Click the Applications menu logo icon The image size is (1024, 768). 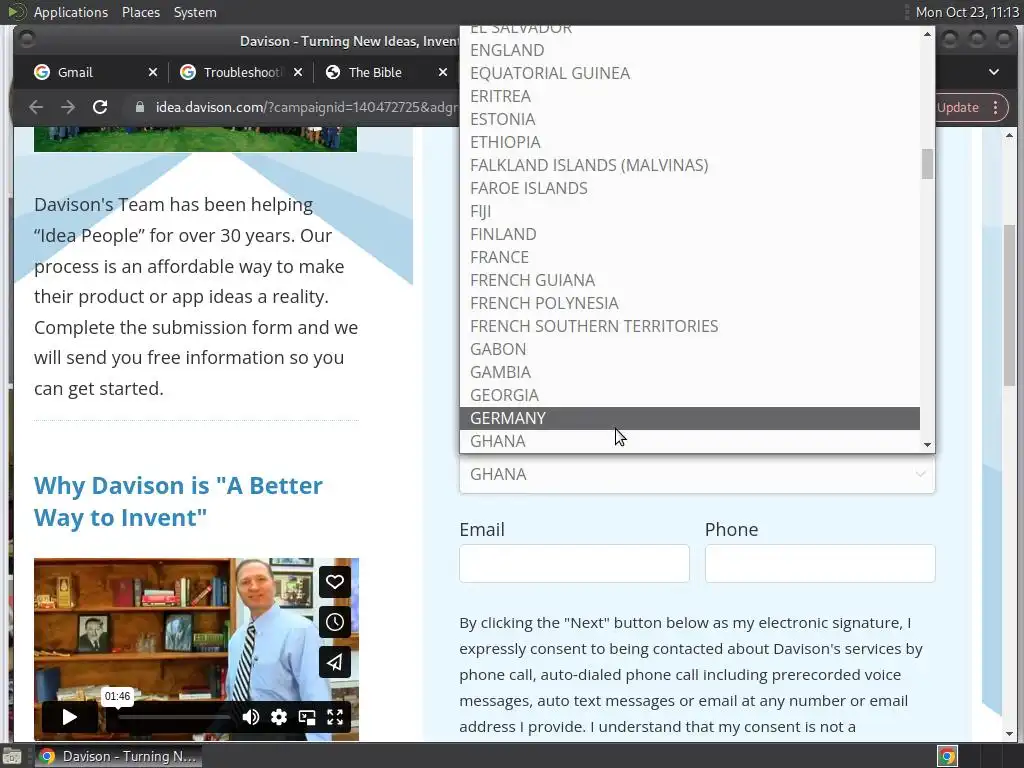[16, 12]
